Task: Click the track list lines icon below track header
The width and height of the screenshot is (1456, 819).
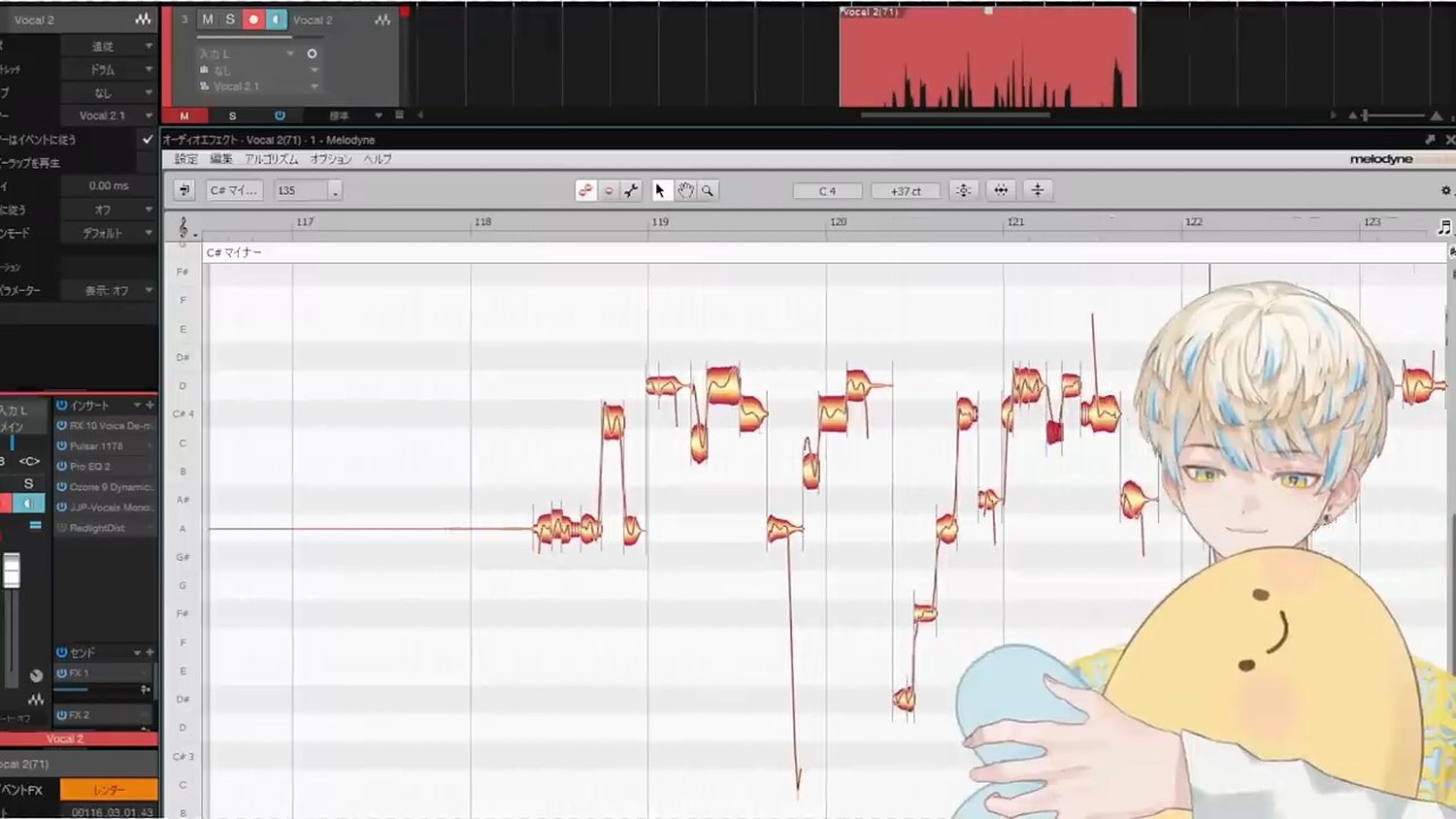Action: (x=399, y=115)
